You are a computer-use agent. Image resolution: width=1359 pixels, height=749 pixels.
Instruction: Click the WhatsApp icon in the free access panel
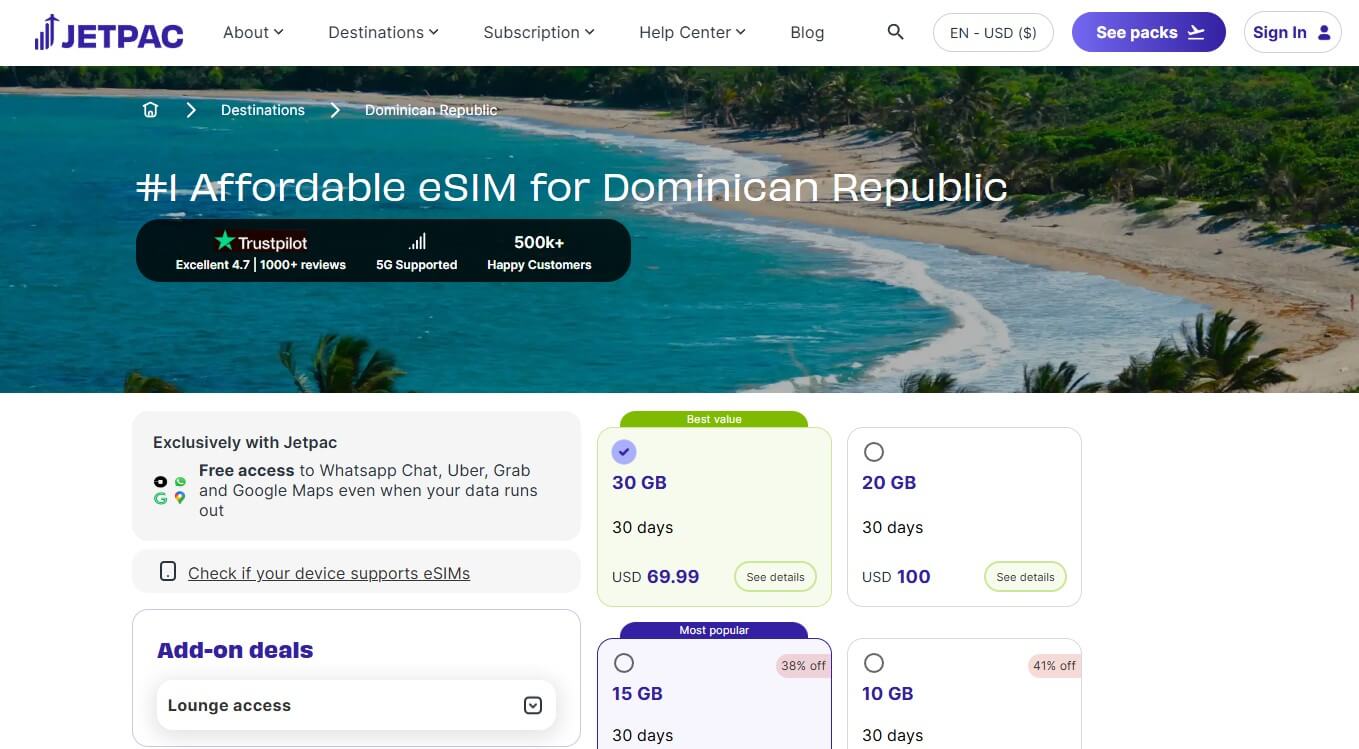(180, 482)
